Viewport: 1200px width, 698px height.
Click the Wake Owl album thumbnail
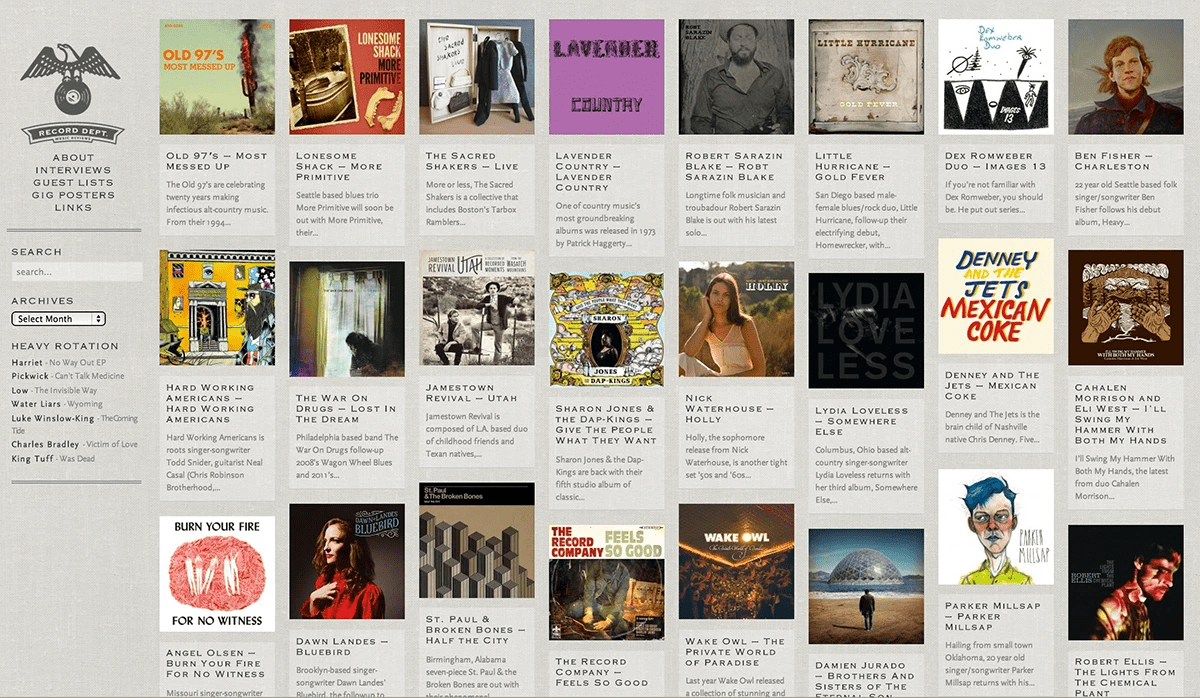pyautogui.click(x=736, y=562)
